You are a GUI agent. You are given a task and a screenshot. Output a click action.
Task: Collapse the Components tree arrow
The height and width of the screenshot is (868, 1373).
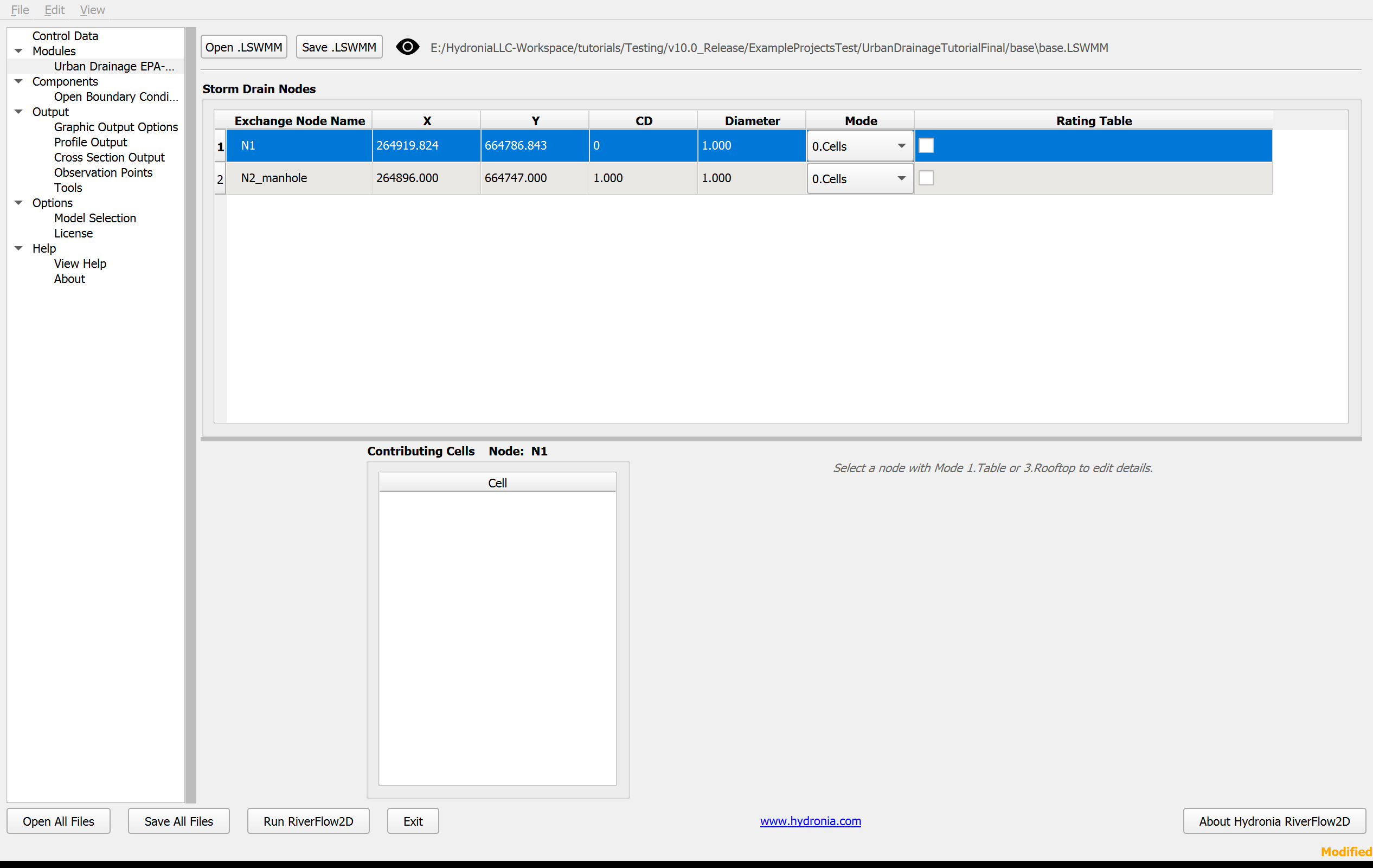[18, 81]
